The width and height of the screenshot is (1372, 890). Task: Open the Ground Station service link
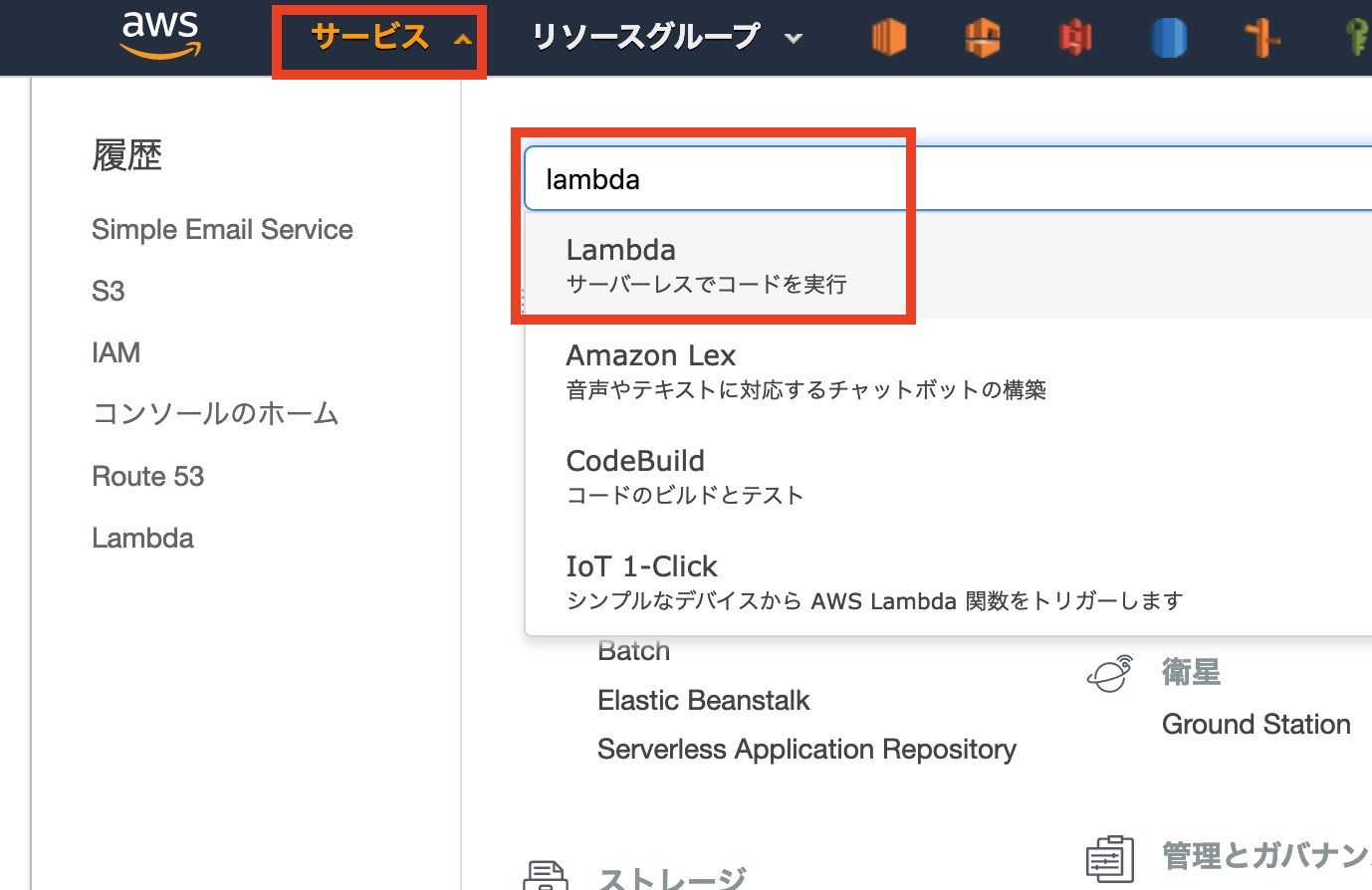click(x=1256, y=725)
